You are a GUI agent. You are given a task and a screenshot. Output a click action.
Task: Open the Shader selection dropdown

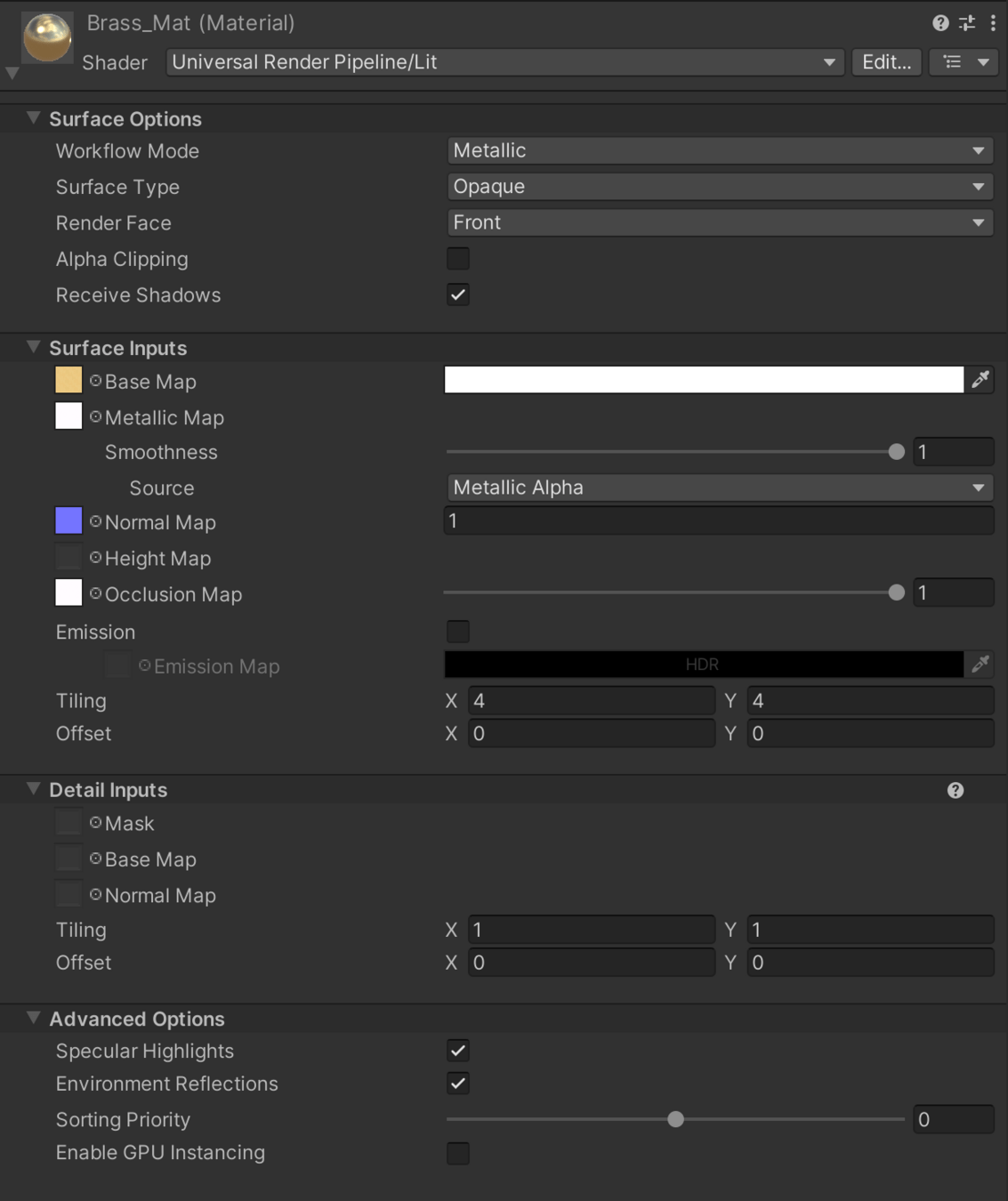click(504, 62)
